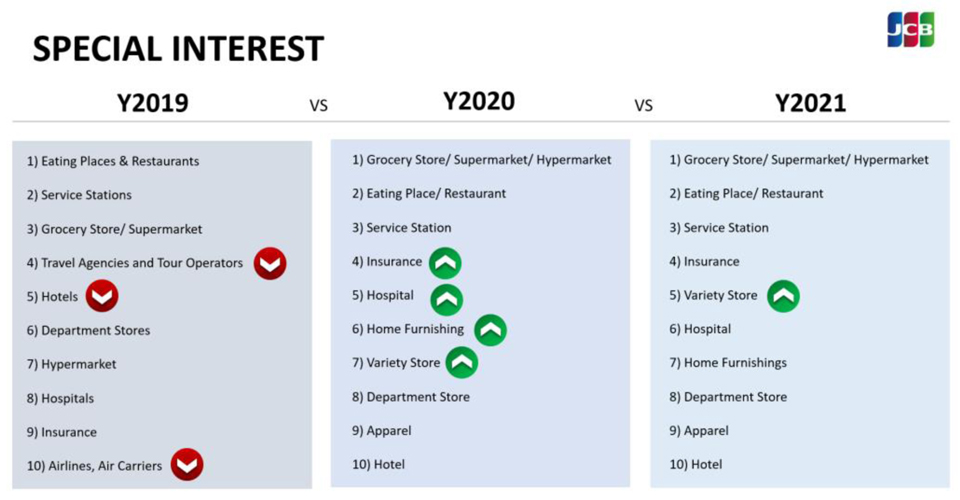Screen dimensions: 960x500
Task: Select the Y2021 column heading
Action: point(811,103)
